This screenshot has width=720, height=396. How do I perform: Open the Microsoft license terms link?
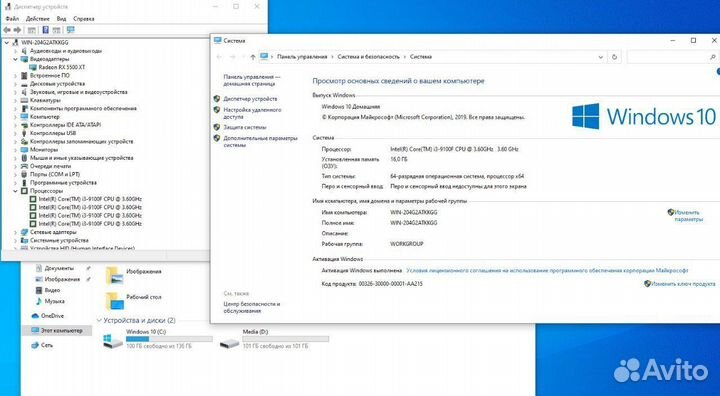click(547, 271)
